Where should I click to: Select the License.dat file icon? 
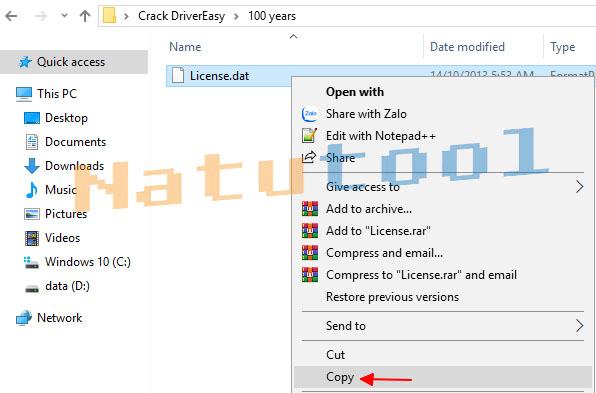click(178, 75)
